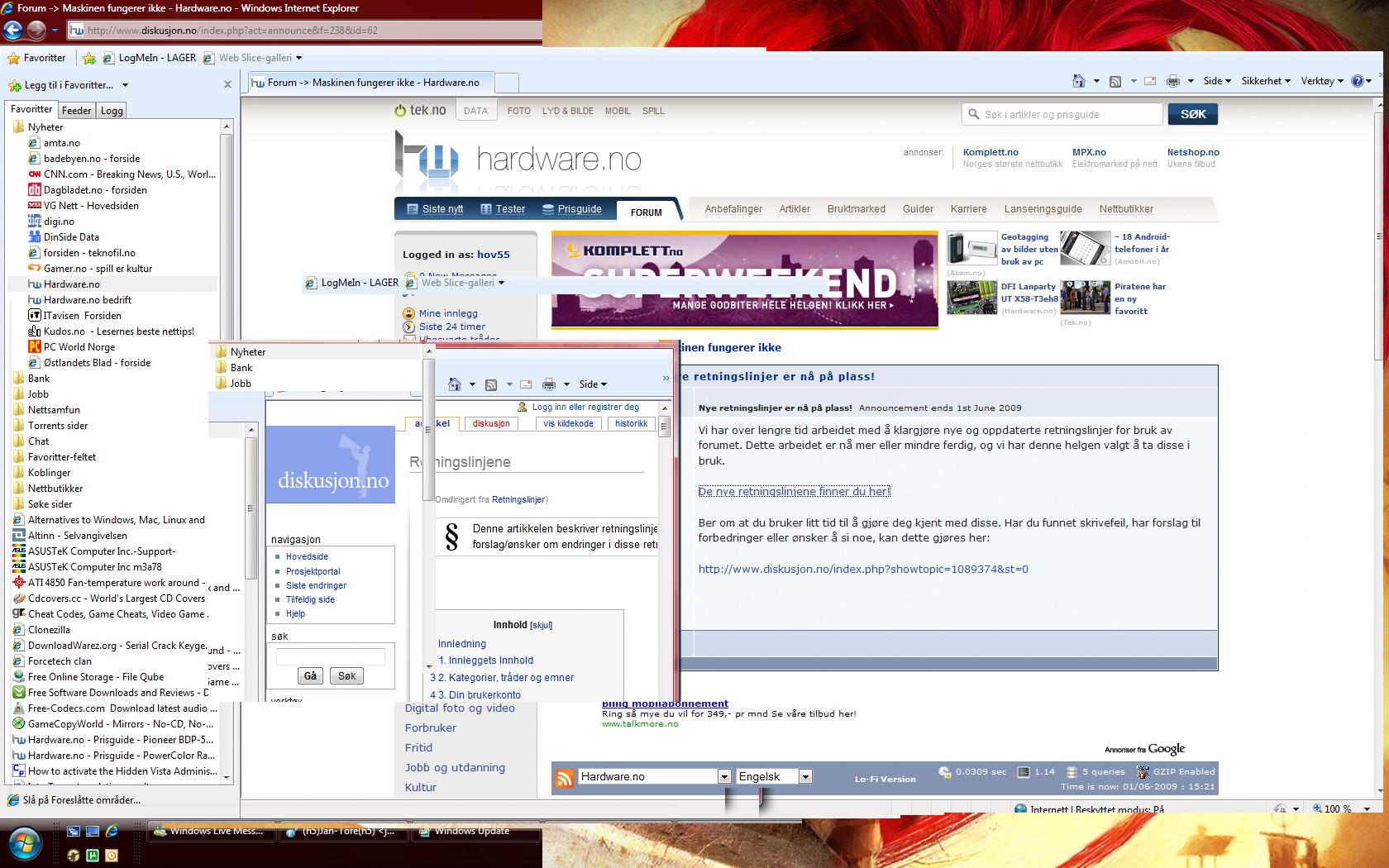
Task: Switch to the Feeder tab in Favorites pane
Action: [76, 111]
